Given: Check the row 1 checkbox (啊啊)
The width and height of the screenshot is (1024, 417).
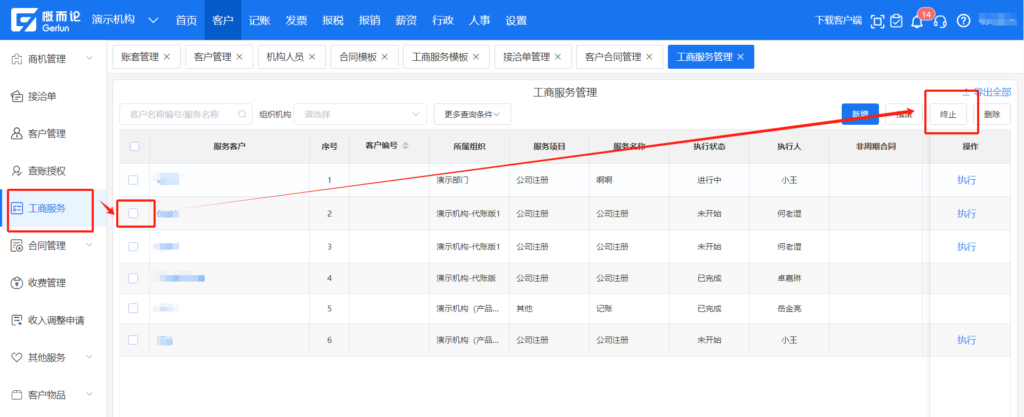Looking at the screenshot, I should point(133,179).
